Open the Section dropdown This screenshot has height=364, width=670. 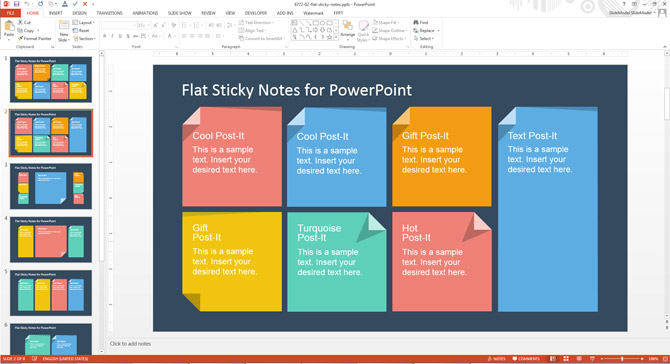point(84,38)
